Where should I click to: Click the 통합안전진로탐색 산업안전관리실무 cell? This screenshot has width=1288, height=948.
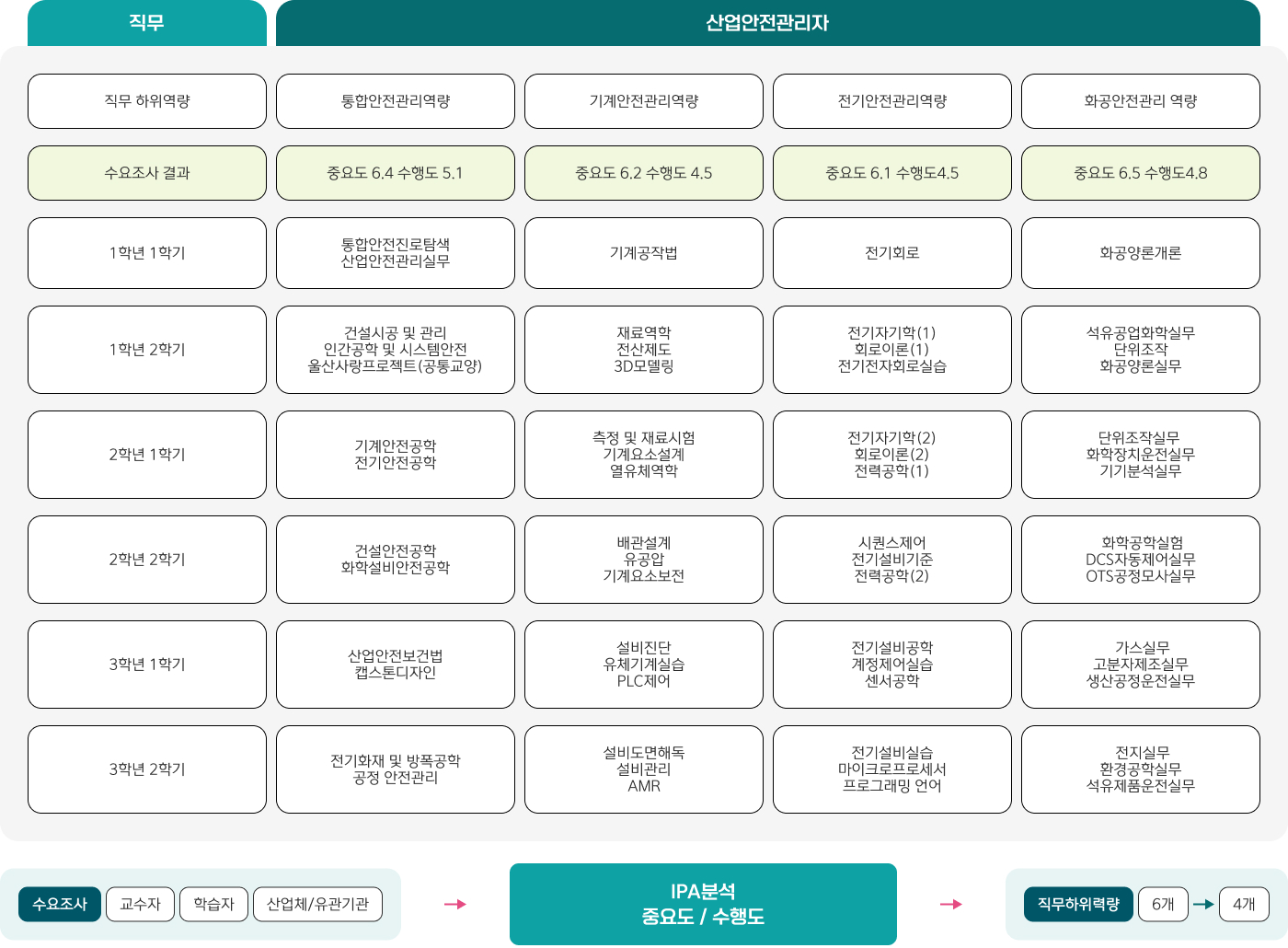pos(396,253)
